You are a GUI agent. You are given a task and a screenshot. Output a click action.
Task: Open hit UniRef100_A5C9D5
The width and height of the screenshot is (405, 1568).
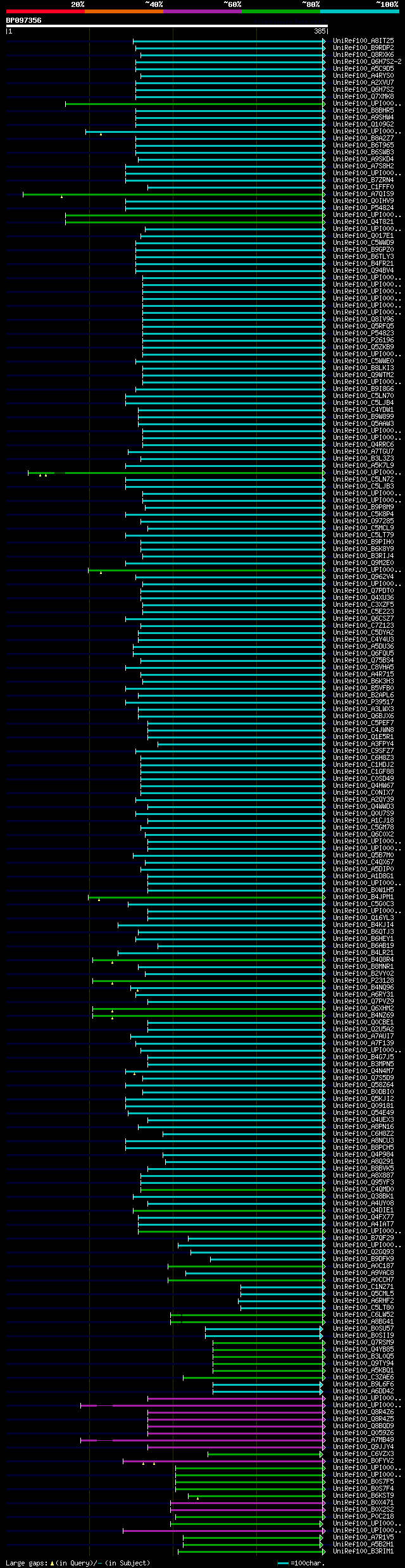pos(363,68)
